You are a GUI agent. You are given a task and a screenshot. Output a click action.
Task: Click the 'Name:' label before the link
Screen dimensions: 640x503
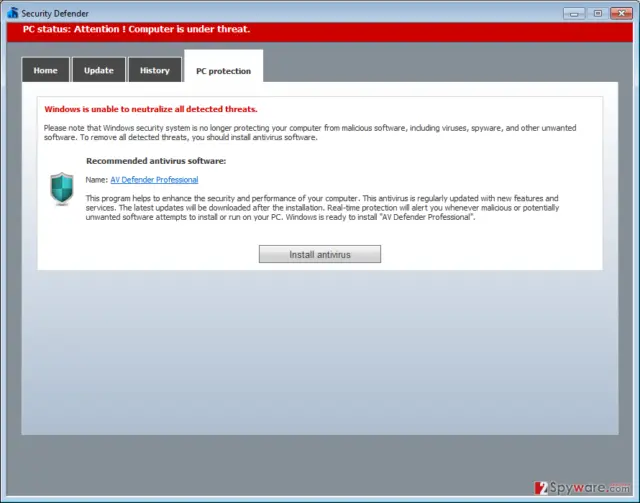[97, 180]
